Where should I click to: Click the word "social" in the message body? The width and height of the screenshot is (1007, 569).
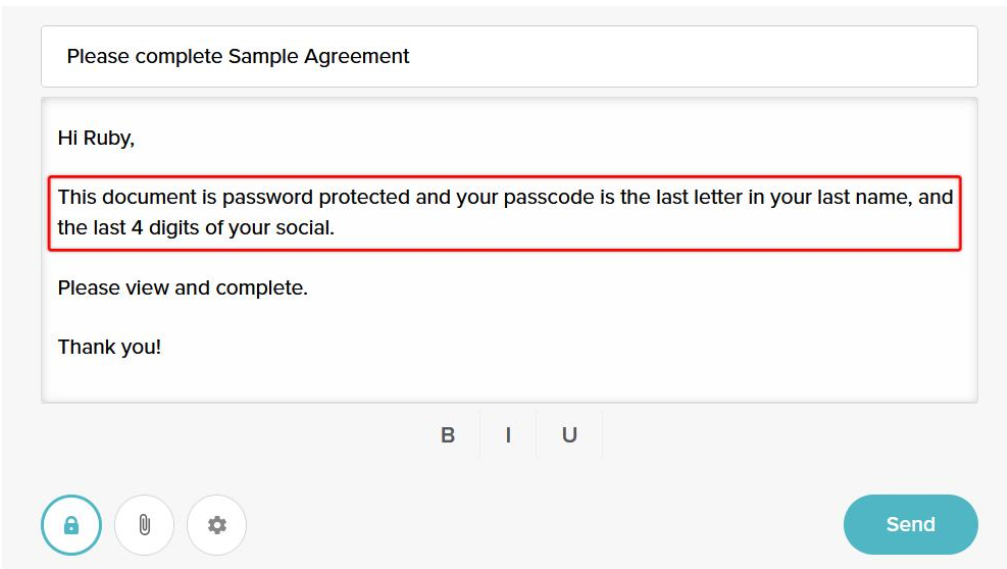pos(306,228)
